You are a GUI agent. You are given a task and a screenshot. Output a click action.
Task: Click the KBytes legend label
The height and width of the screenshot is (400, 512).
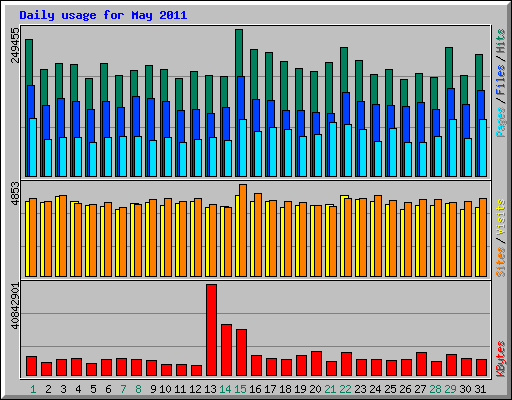pyautogui.click(x=500, y=359)
